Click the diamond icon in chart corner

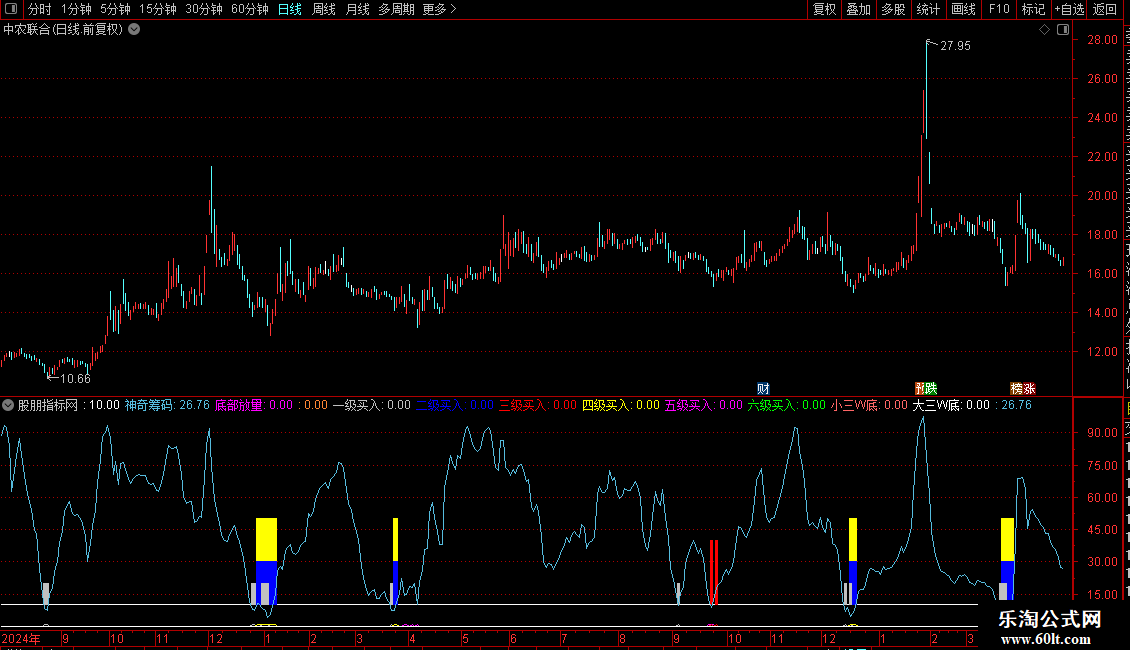pos(1044,30)
